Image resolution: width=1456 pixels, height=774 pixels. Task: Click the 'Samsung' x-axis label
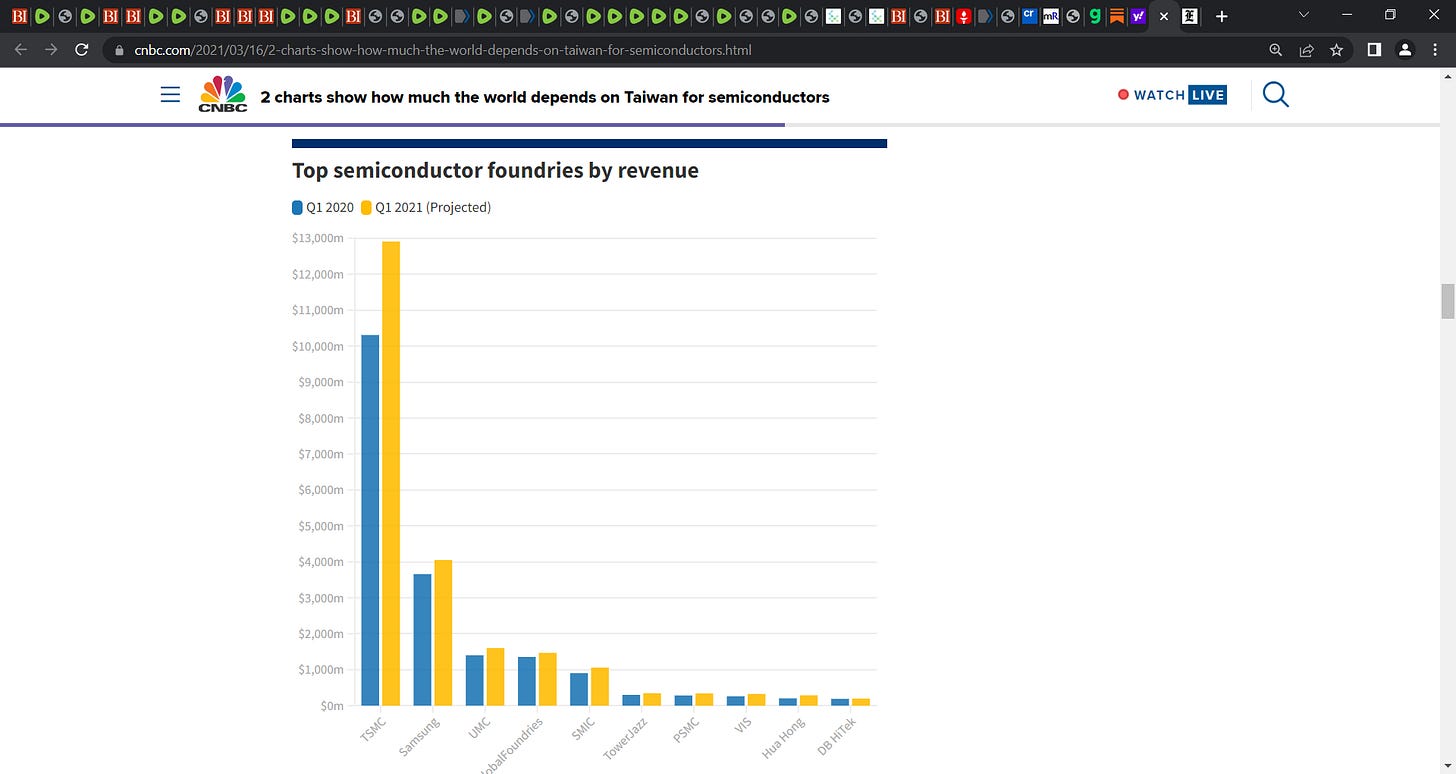click(420, 735)
